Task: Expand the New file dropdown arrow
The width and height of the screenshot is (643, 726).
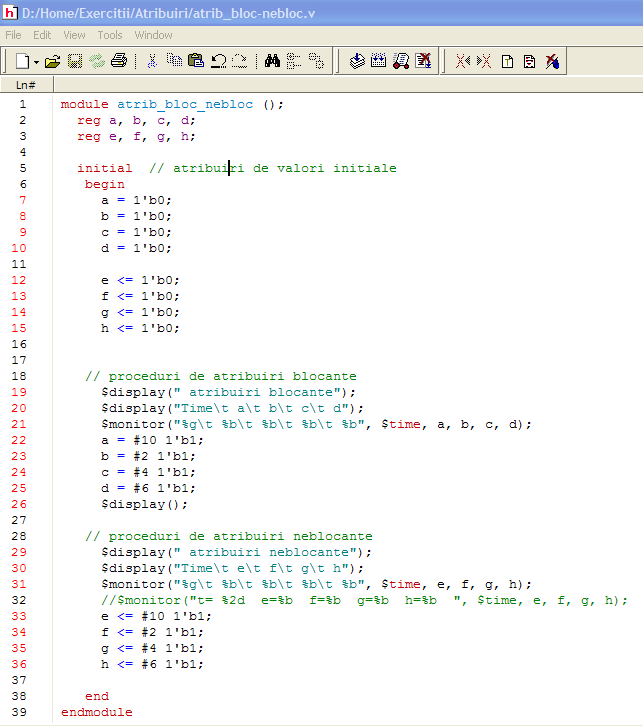Action: tap(36, 62)
